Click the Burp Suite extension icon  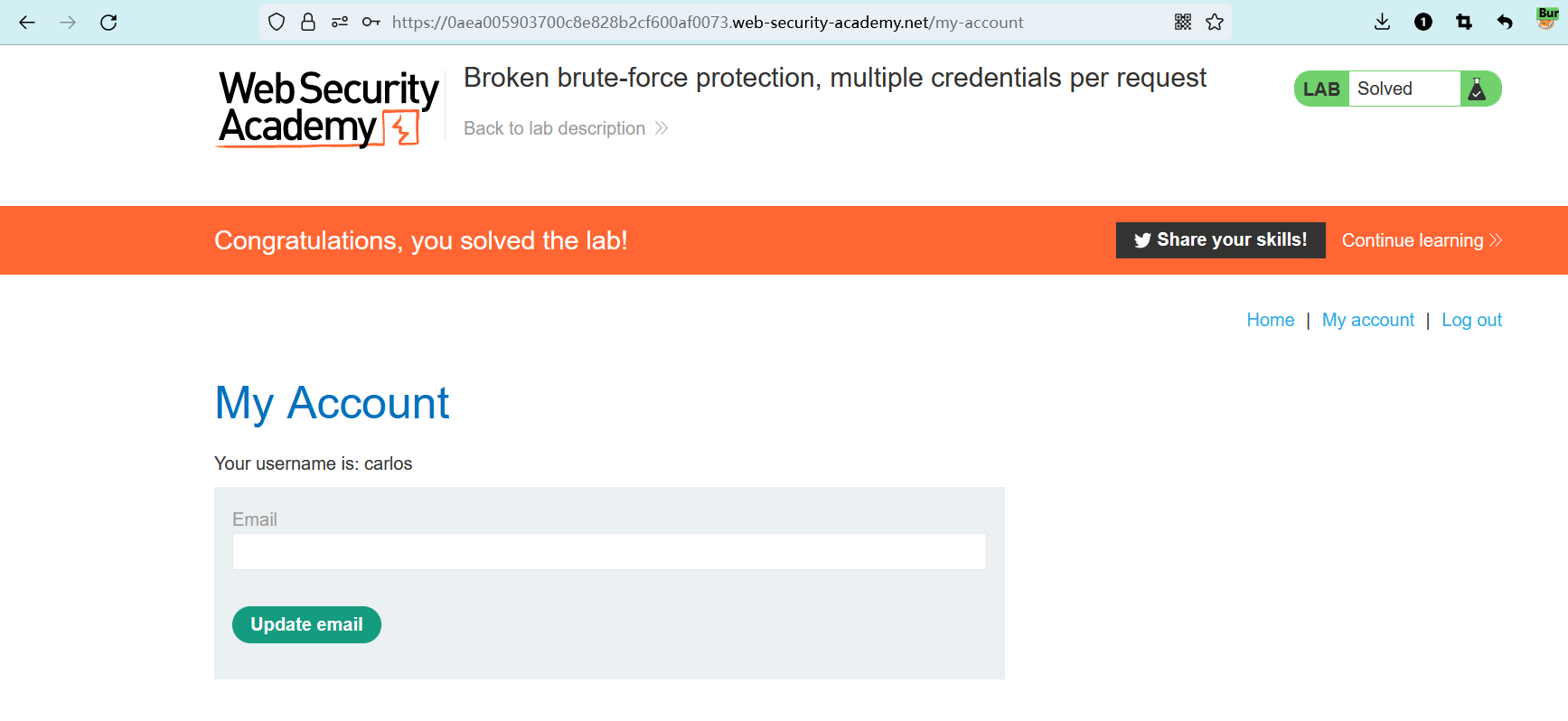point(1547,19)
